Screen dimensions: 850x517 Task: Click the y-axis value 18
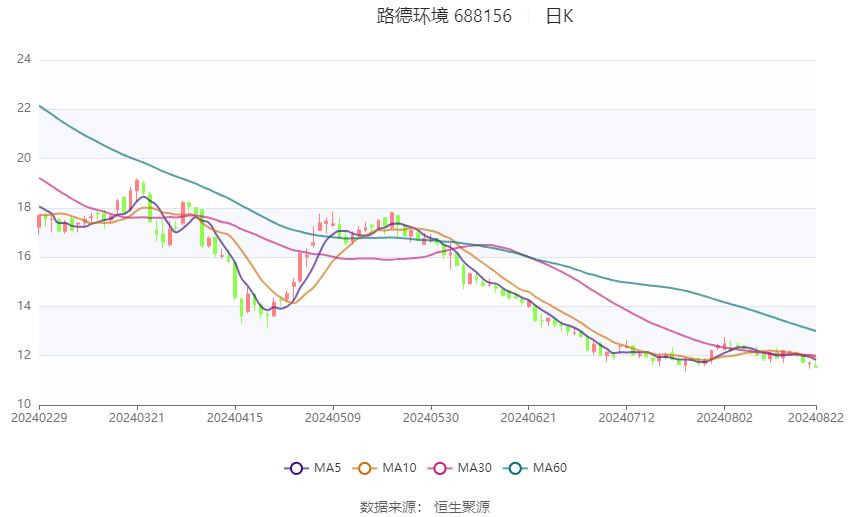[x=24, y=208]
